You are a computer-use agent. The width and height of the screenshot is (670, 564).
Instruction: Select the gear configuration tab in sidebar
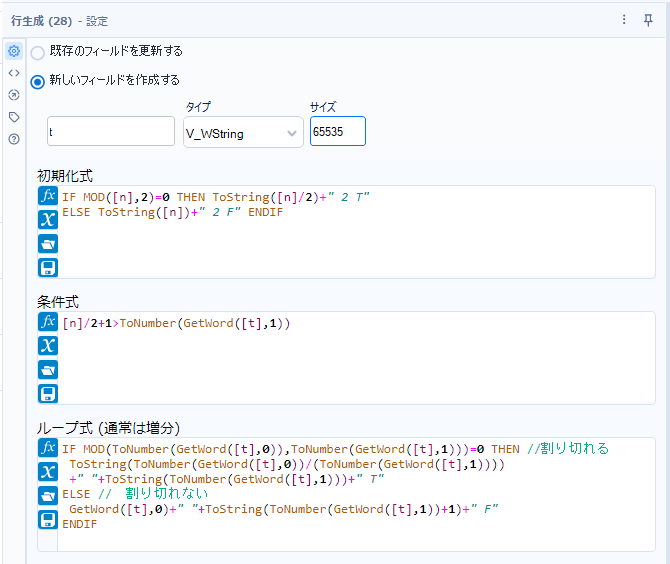(x=14, y=51)
